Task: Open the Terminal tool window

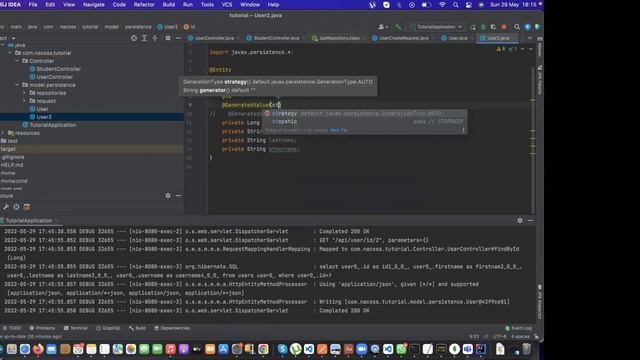Action: pyautogui.click(x=76, y=328)
